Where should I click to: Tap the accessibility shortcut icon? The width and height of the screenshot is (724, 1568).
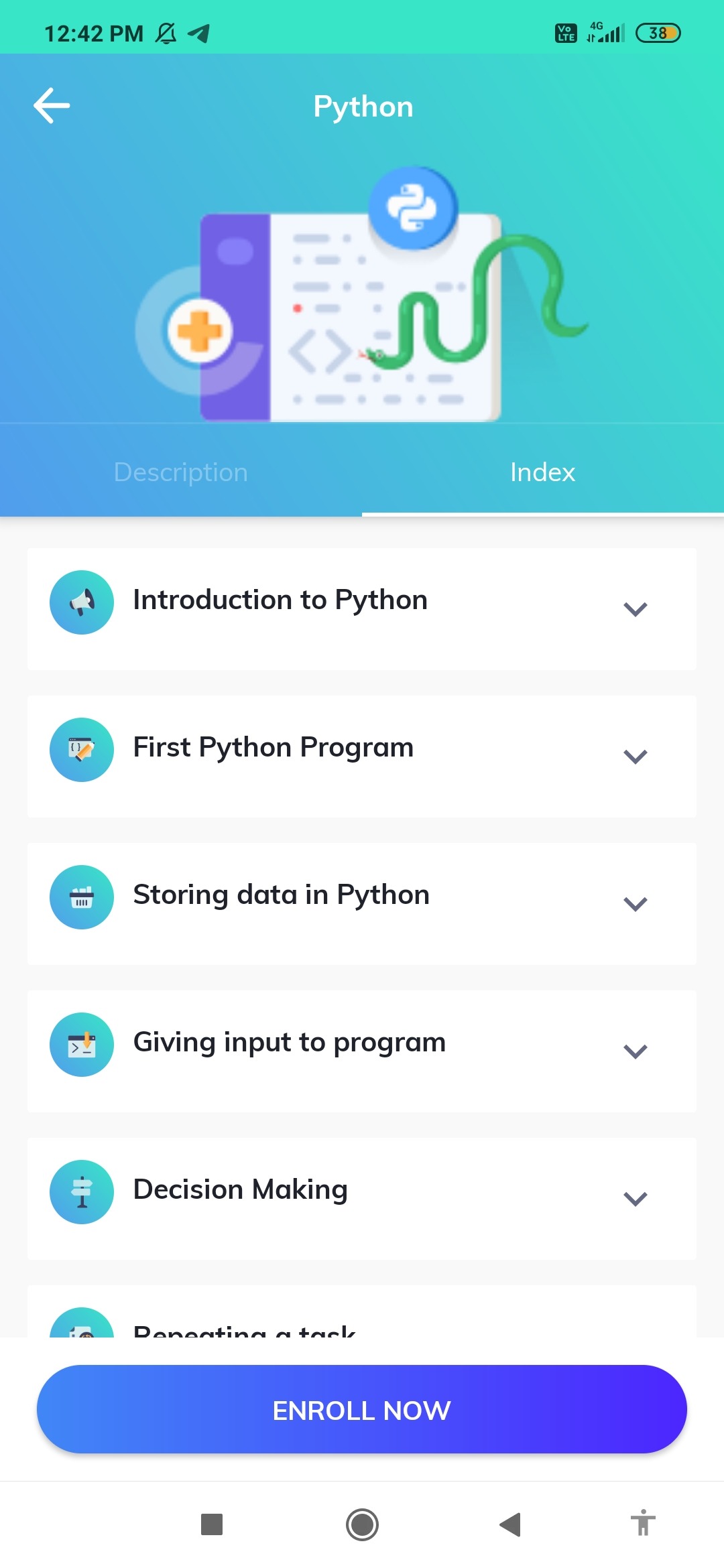pos(643,1523)
